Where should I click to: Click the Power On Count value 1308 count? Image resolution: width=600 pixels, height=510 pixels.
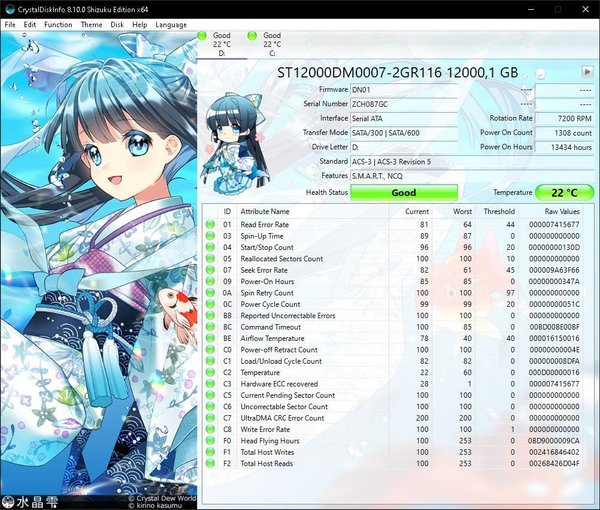(564, 133)
